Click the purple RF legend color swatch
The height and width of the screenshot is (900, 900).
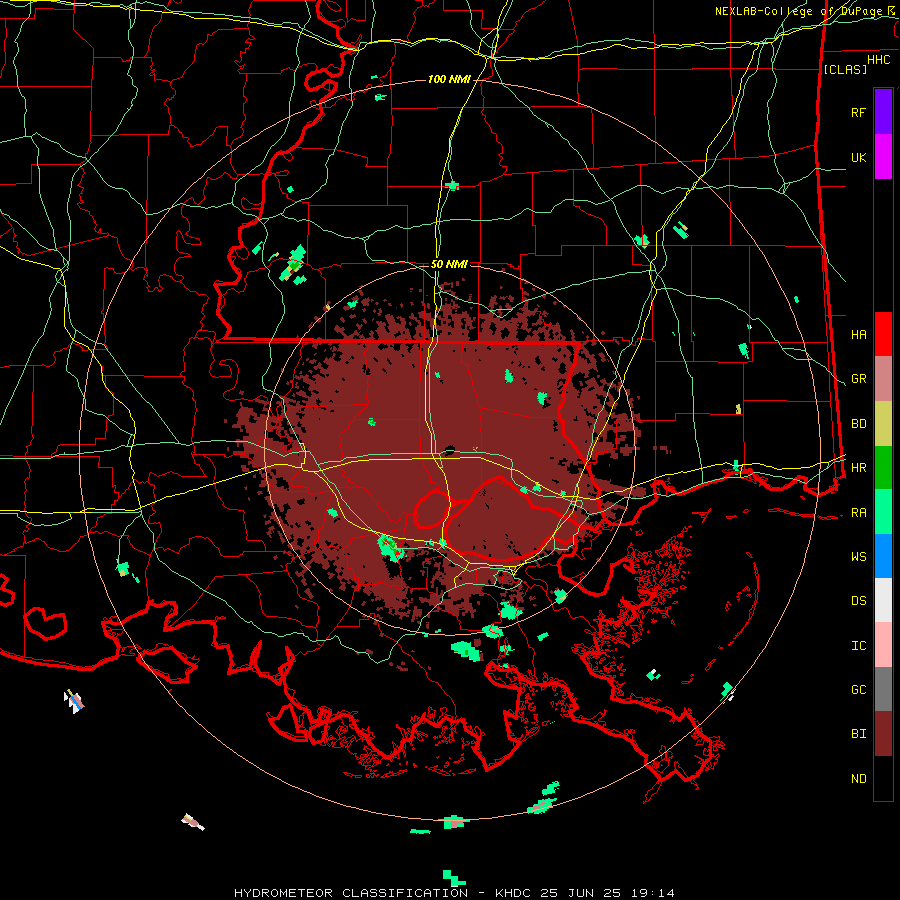coord(883,112)
